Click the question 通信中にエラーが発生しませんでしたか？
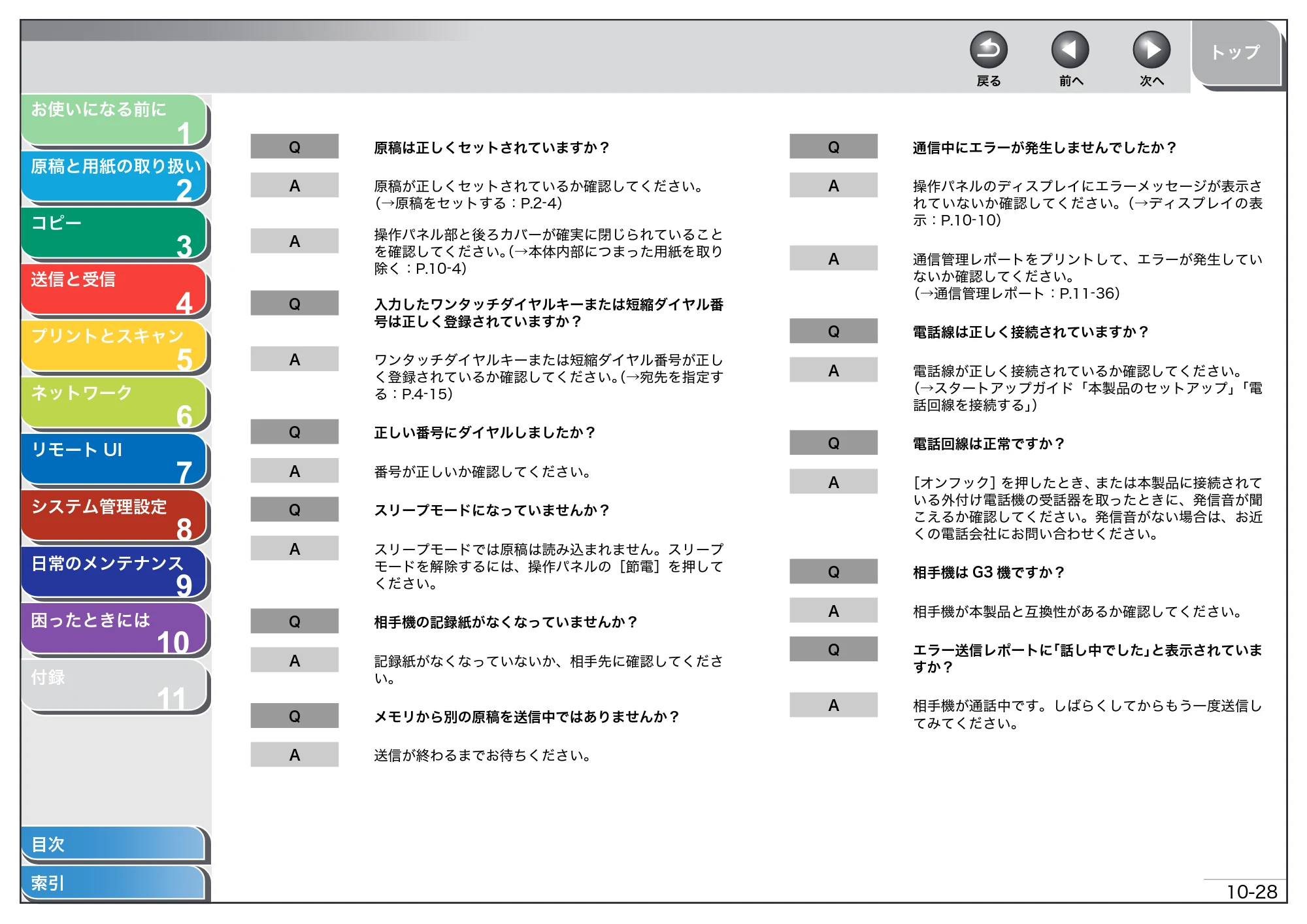The width and height of the screenshot is (1307, 924). click(1044, 148)
